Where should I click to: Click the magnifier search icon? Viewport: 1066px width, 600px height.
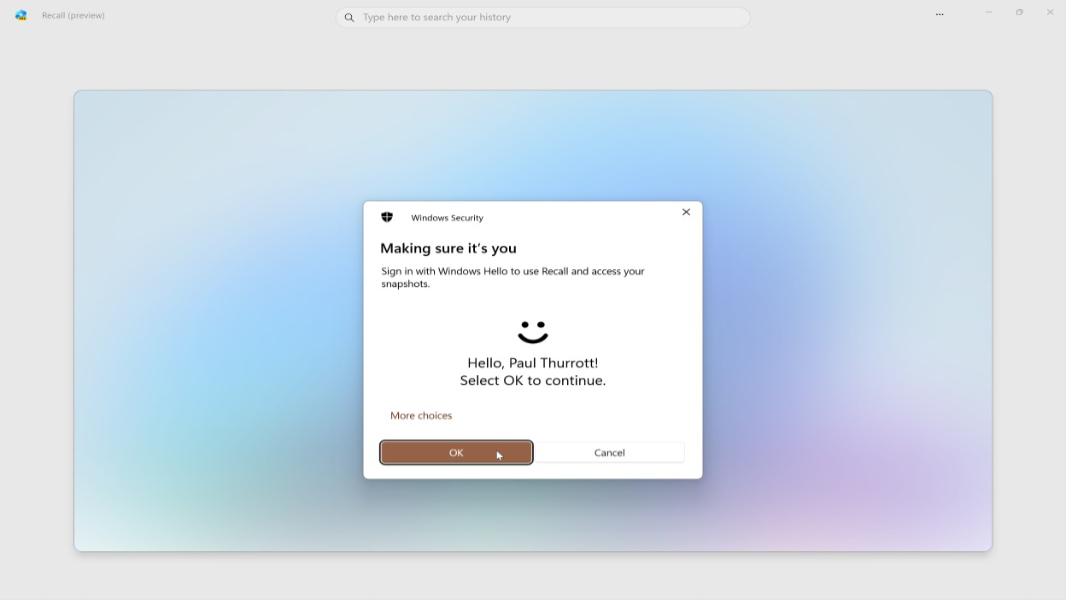(x=349, y=18)
